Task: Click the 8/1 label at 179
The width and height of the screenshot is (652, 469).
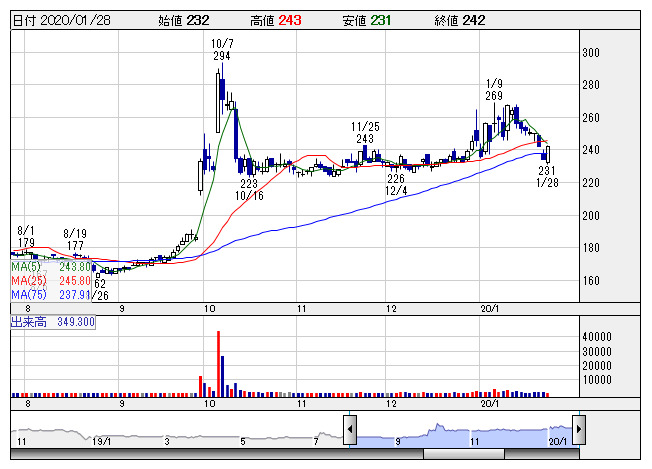Action: click(x=26, y=236)
